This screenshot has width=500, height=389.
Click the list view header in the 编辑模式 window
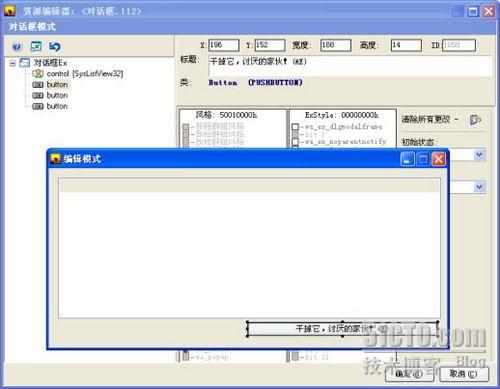pos(249,185)
